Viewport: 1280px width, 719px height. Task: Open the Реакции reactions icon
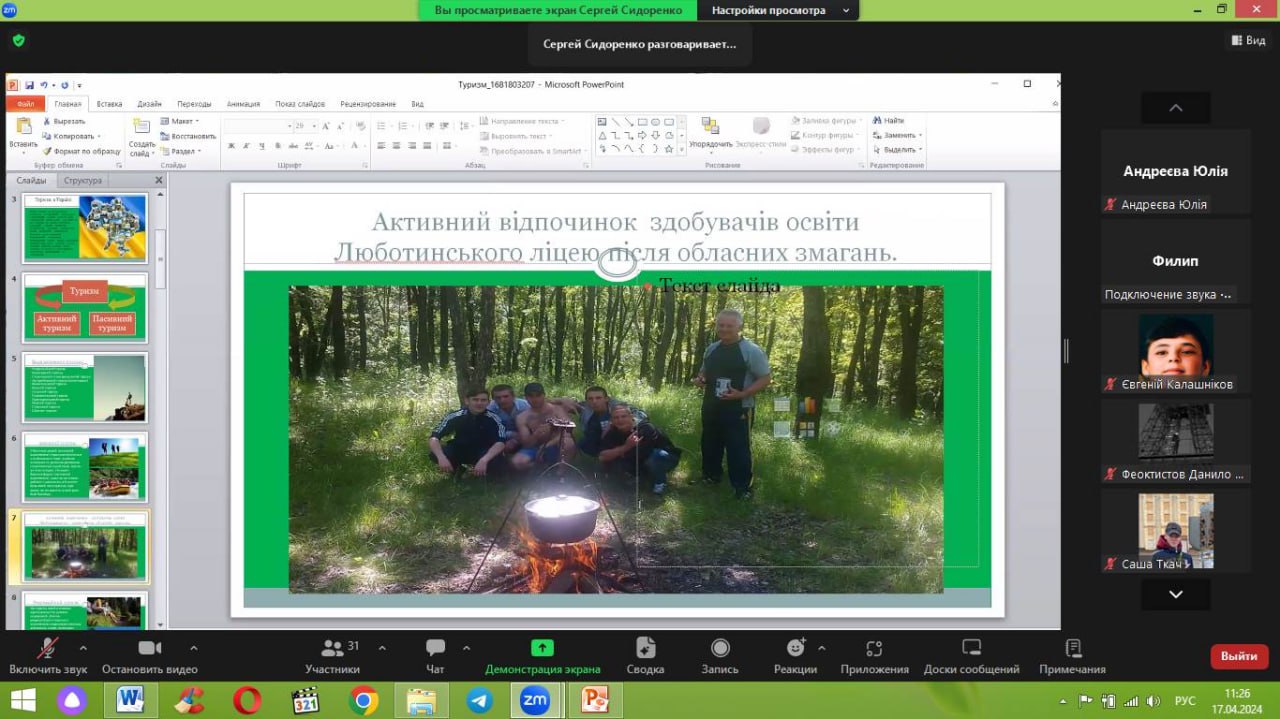[x=796, y=647]
